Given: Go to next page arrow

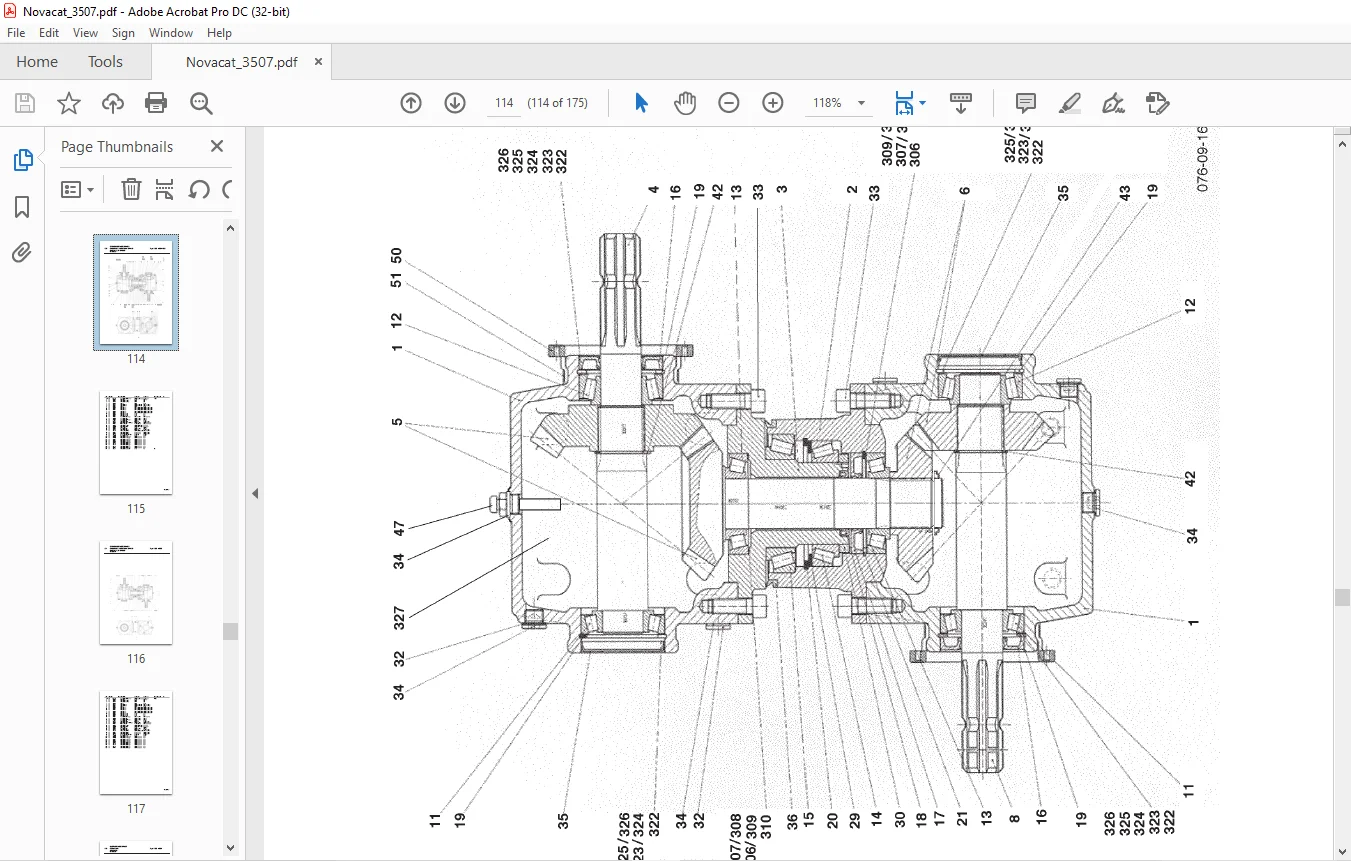Looking at the screenshot, I should pos(455,103).
